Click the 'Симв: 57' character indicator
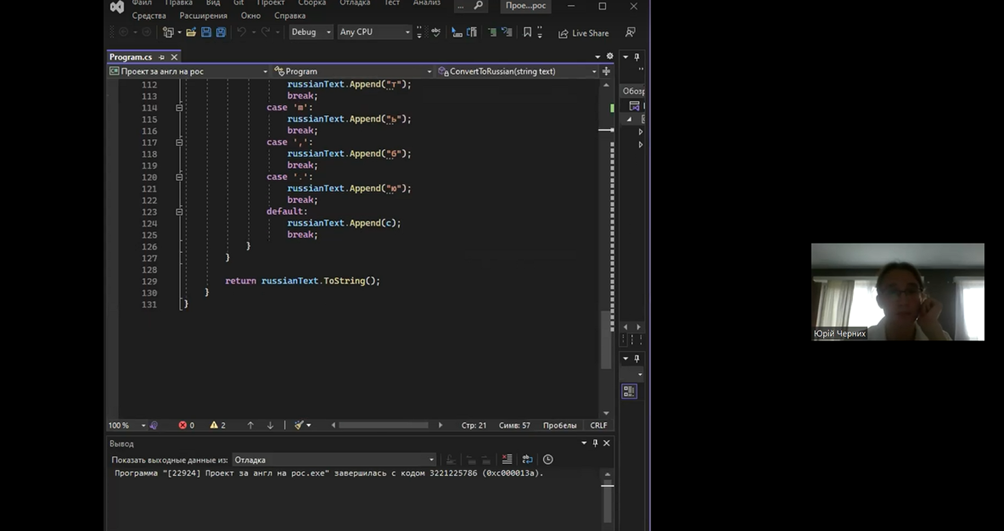 (514, 425)
